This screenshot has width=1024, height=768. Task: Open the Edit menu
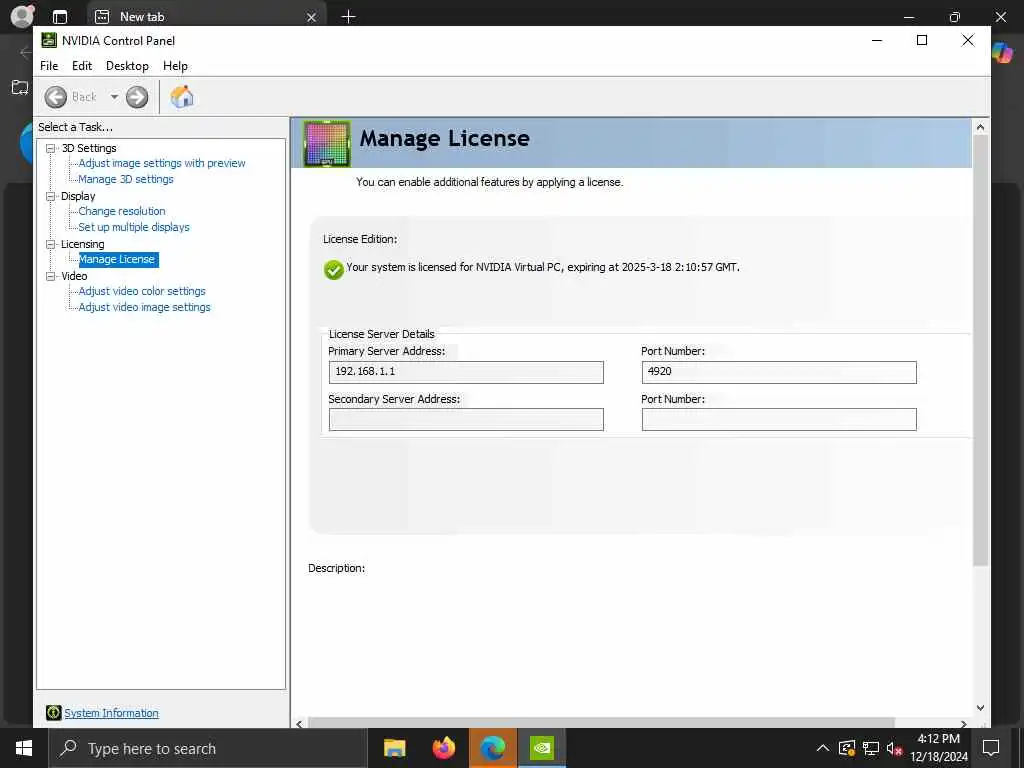(x=82, y=66)
